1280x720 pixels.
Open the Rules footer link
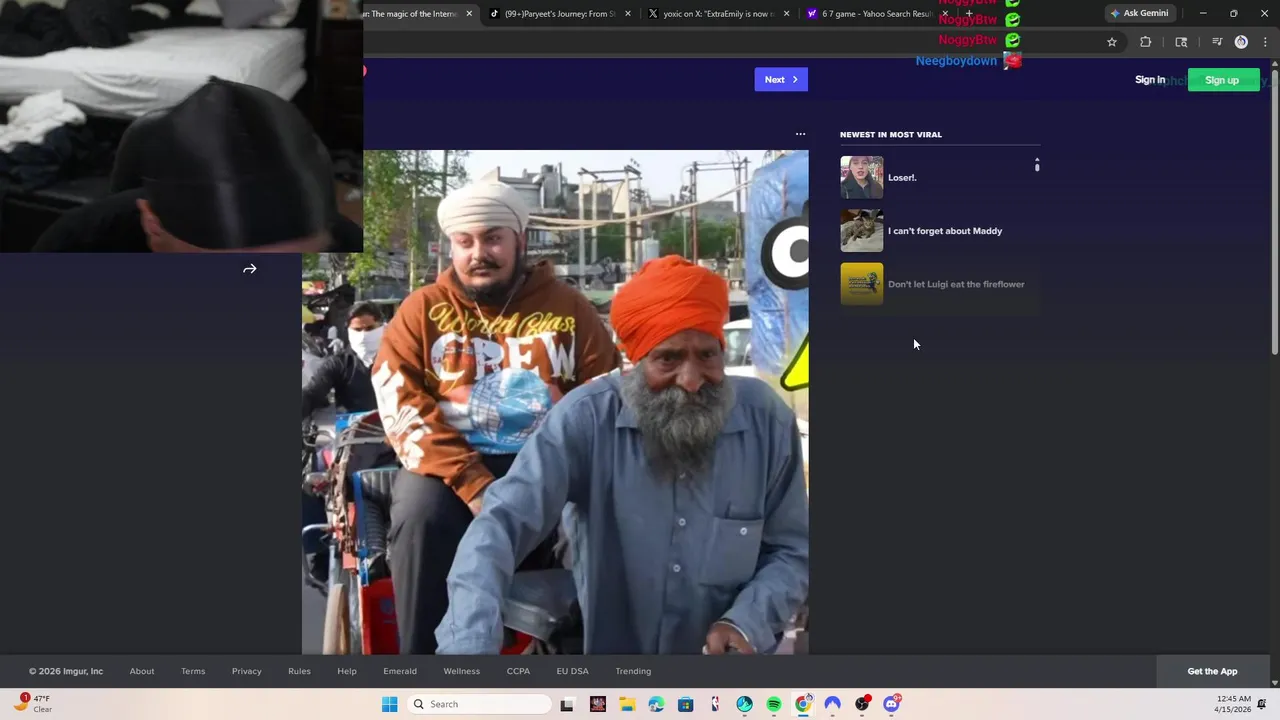(299, 671)
